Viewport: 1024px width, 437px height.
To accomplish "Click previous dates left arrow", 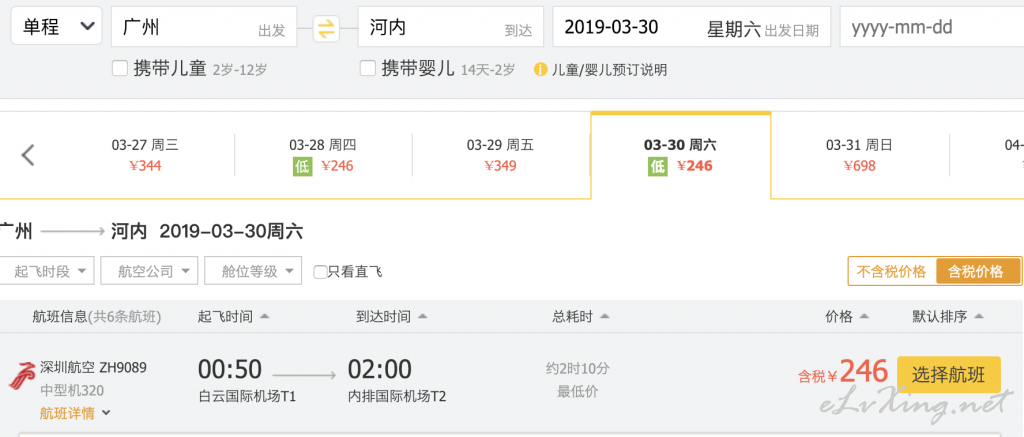I will [27, 155].
